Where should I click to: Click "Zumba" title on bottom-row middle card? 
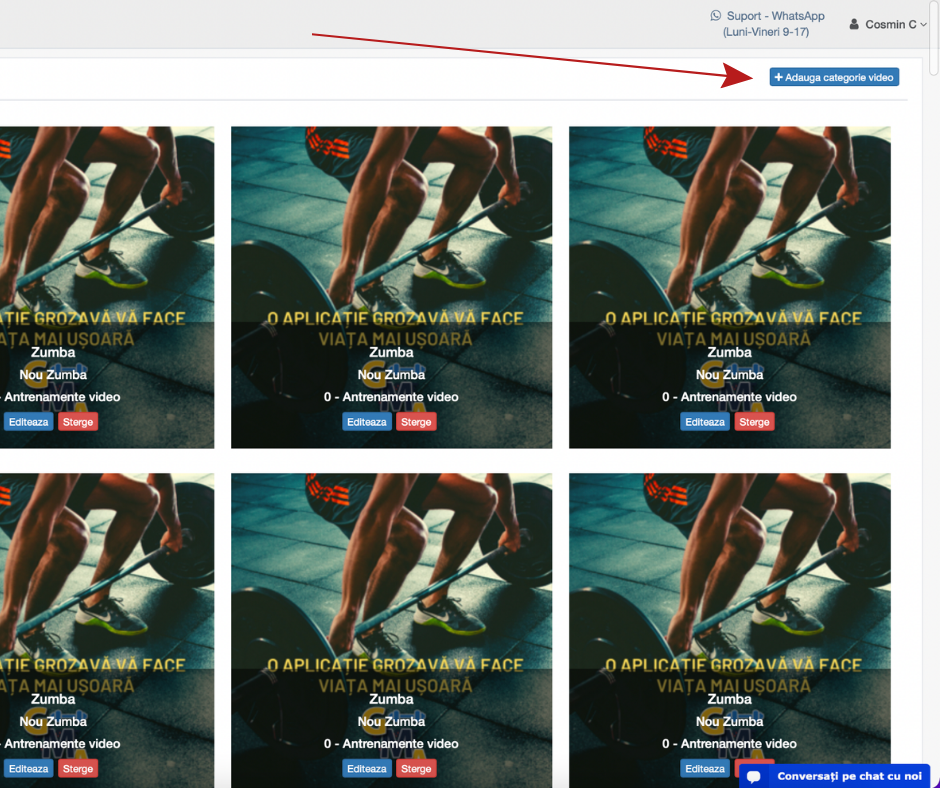pyautogui.click(x=391, y=699)
